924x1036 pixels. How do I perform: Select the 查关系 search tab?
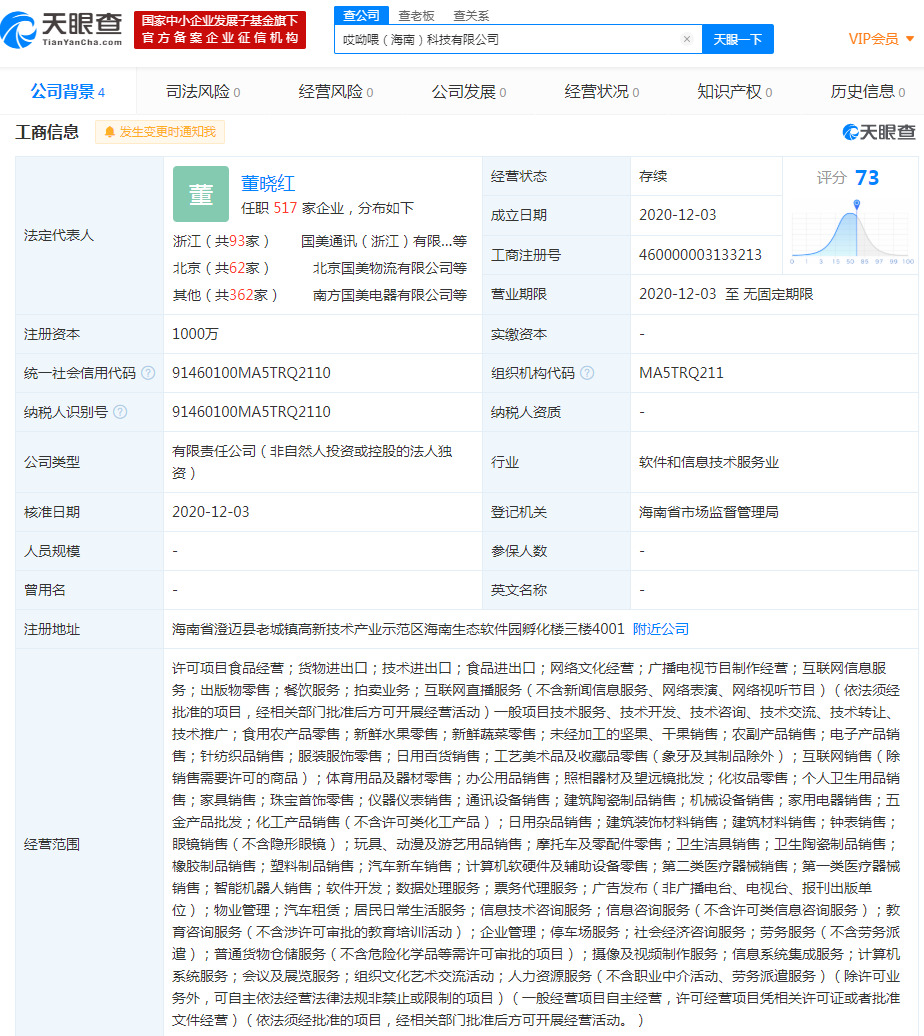click(x=471, y=15)
